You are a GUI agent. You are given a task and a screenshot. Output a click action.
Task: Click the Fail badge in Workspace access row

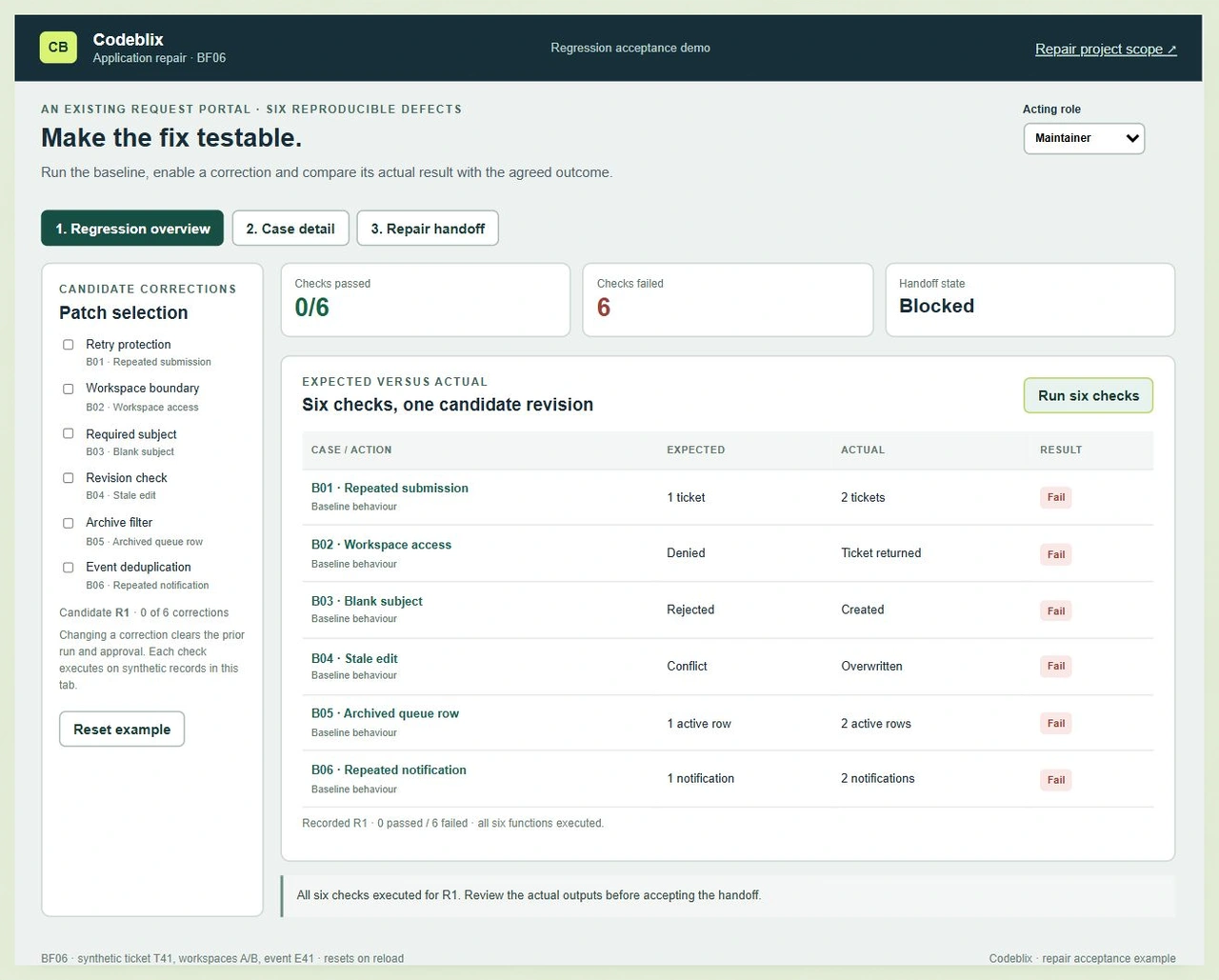coord(1056,554)
